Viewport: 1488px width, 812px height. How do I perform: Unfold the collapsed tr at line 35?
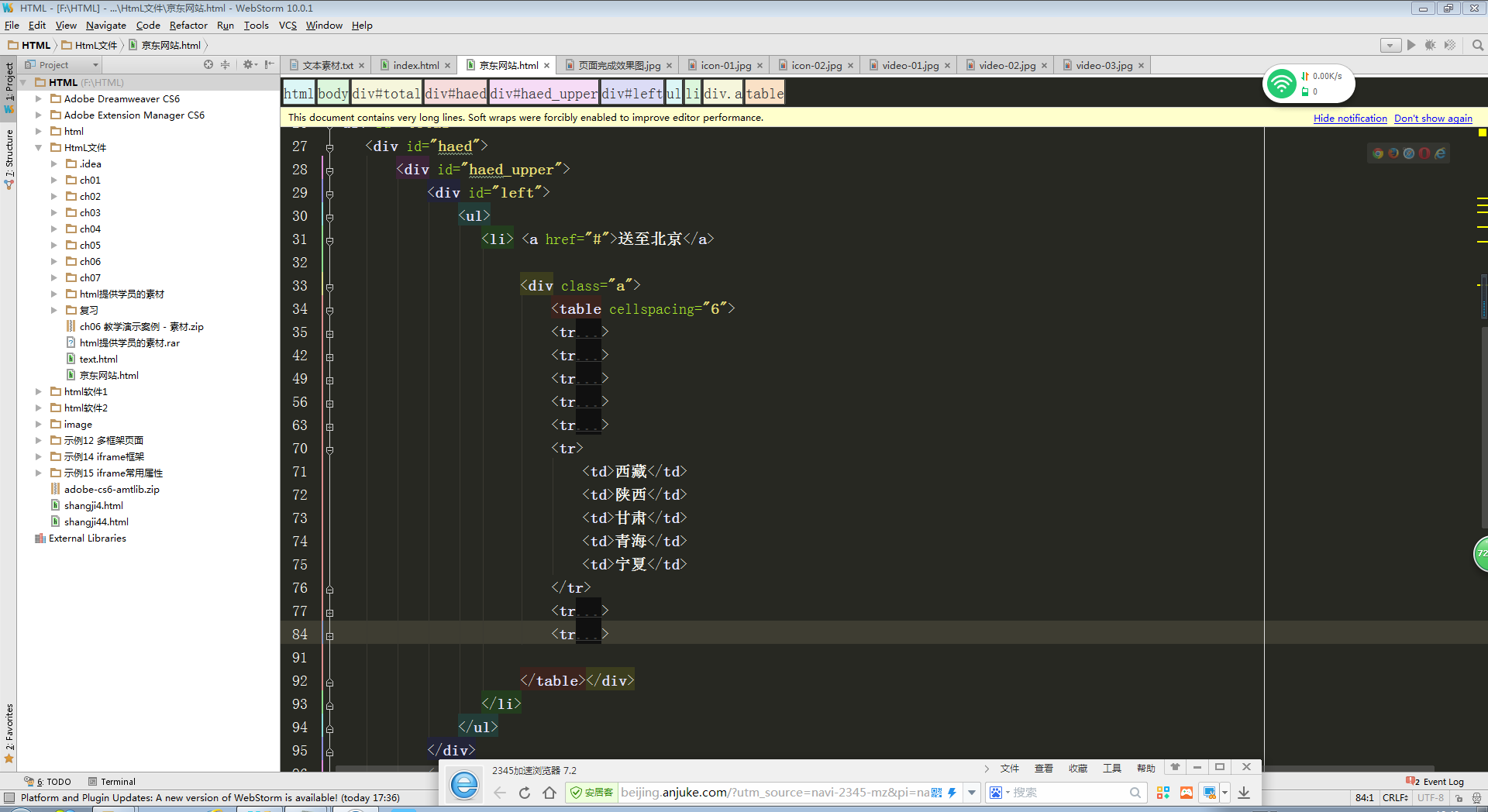329,334
